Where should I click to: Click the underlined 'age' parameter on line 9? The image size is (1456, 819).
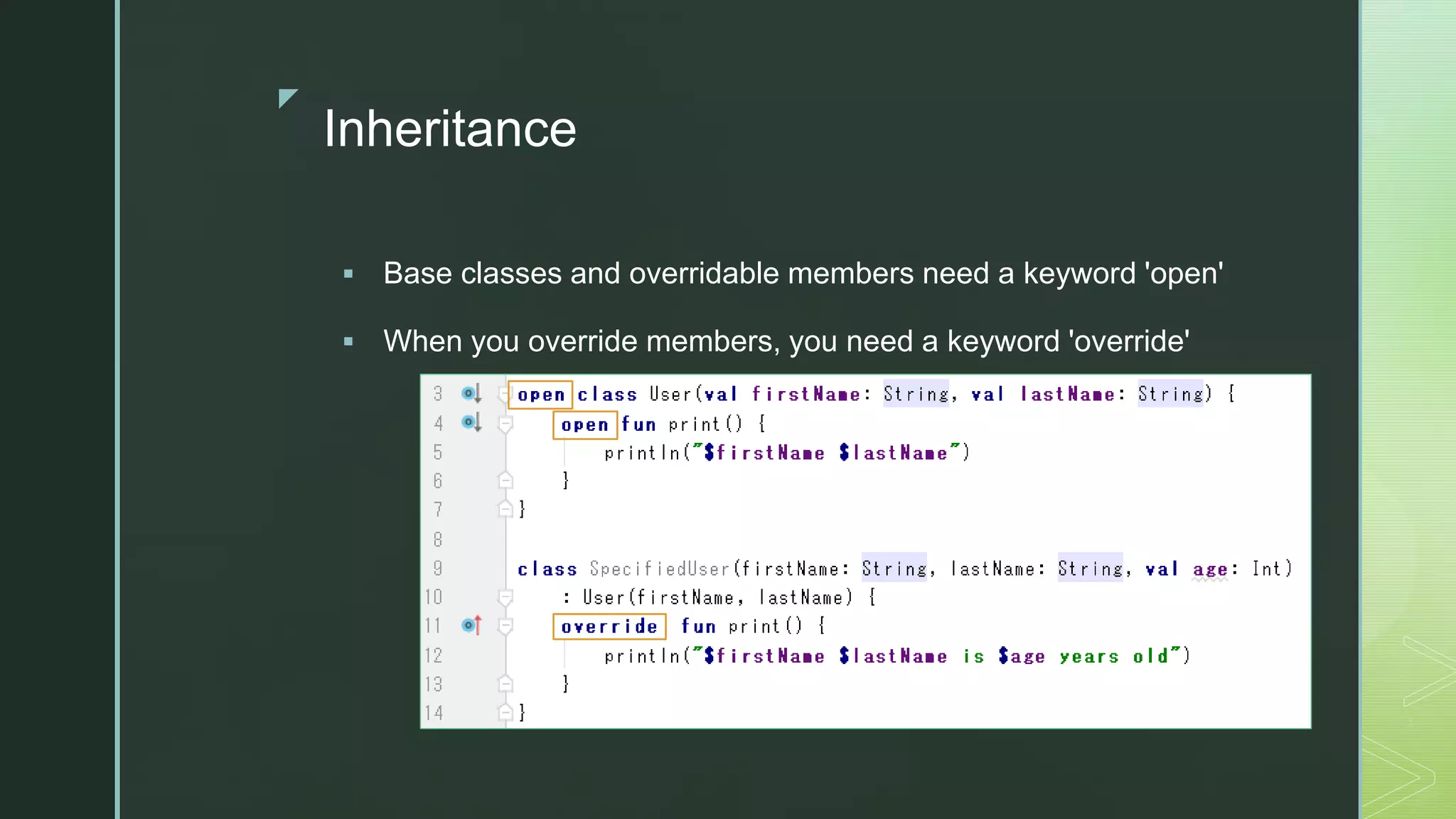coord(1210,569)
